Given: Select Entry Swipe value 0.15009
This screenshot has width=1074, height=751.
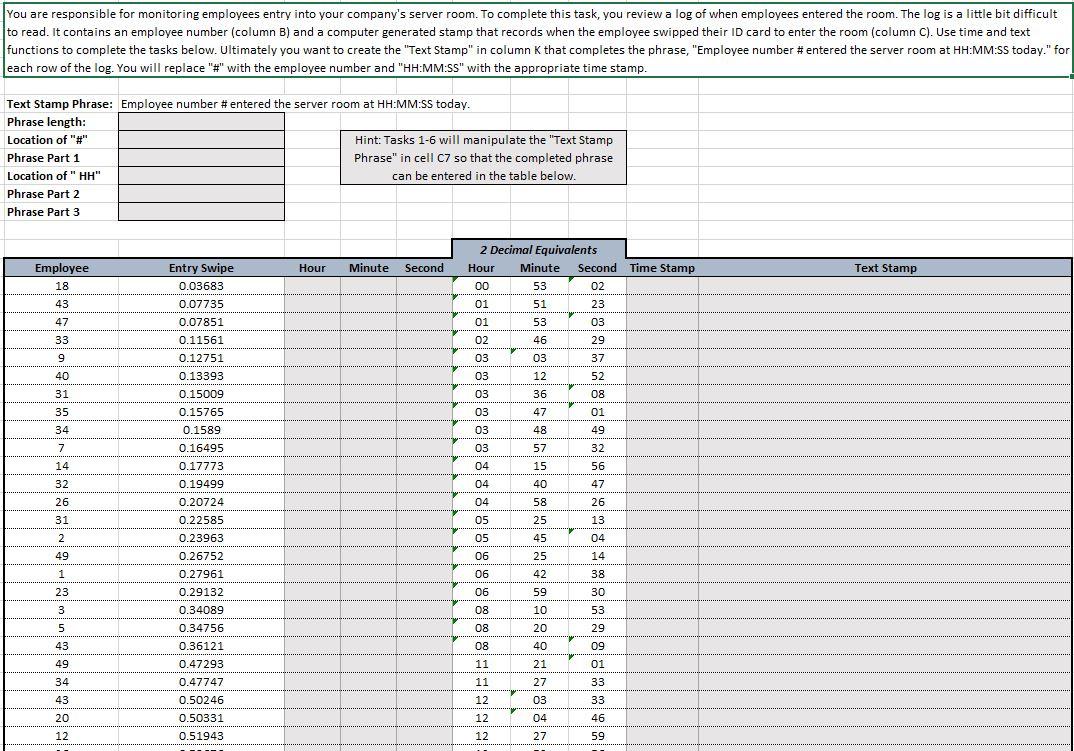Looking at the screenshot, I should point(201,393).
